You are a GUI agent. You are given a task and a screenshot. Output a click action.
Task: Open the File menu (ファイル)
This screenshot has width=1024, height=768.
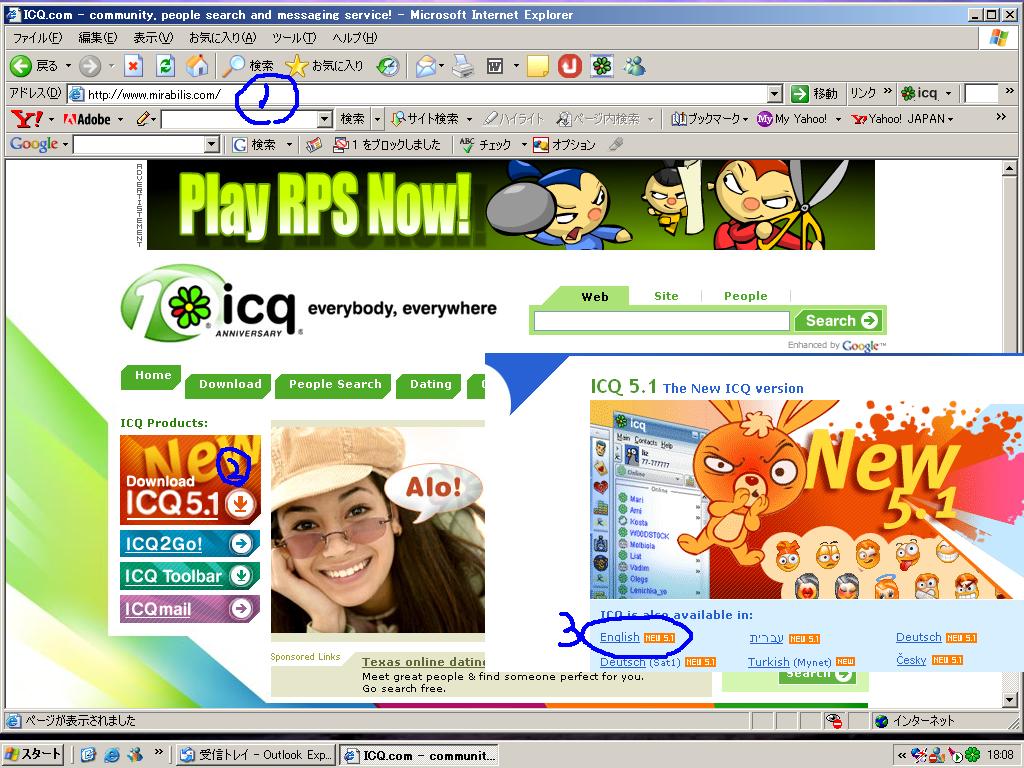37,38
